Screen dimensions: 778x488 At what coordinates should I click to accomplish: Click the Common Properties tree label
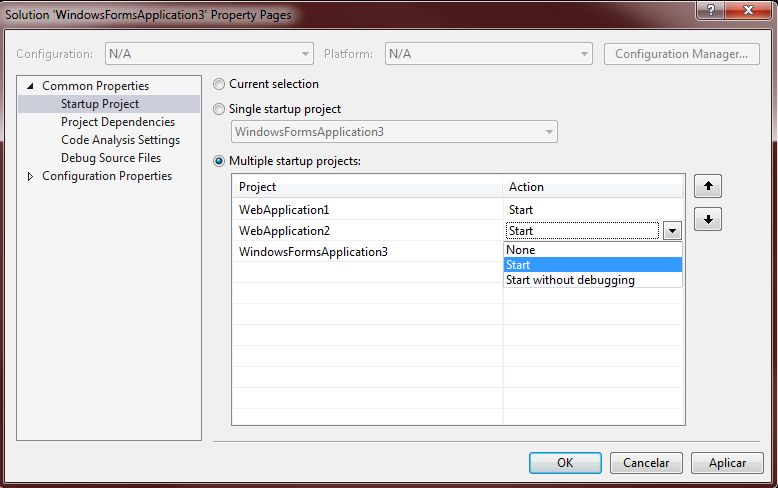[x=95, y=86]
